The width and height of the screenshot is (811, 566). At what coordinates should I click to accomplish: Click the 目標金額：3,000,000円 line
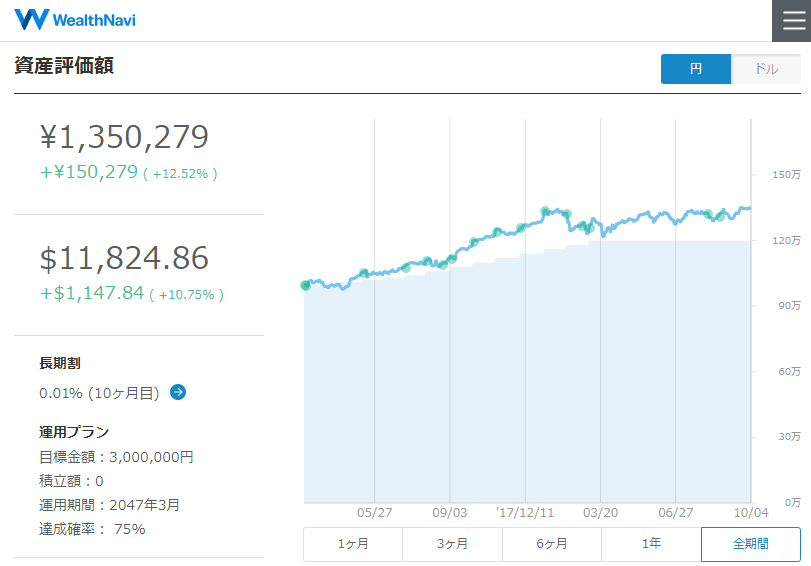pyautogui.click(x=116, y=457)
